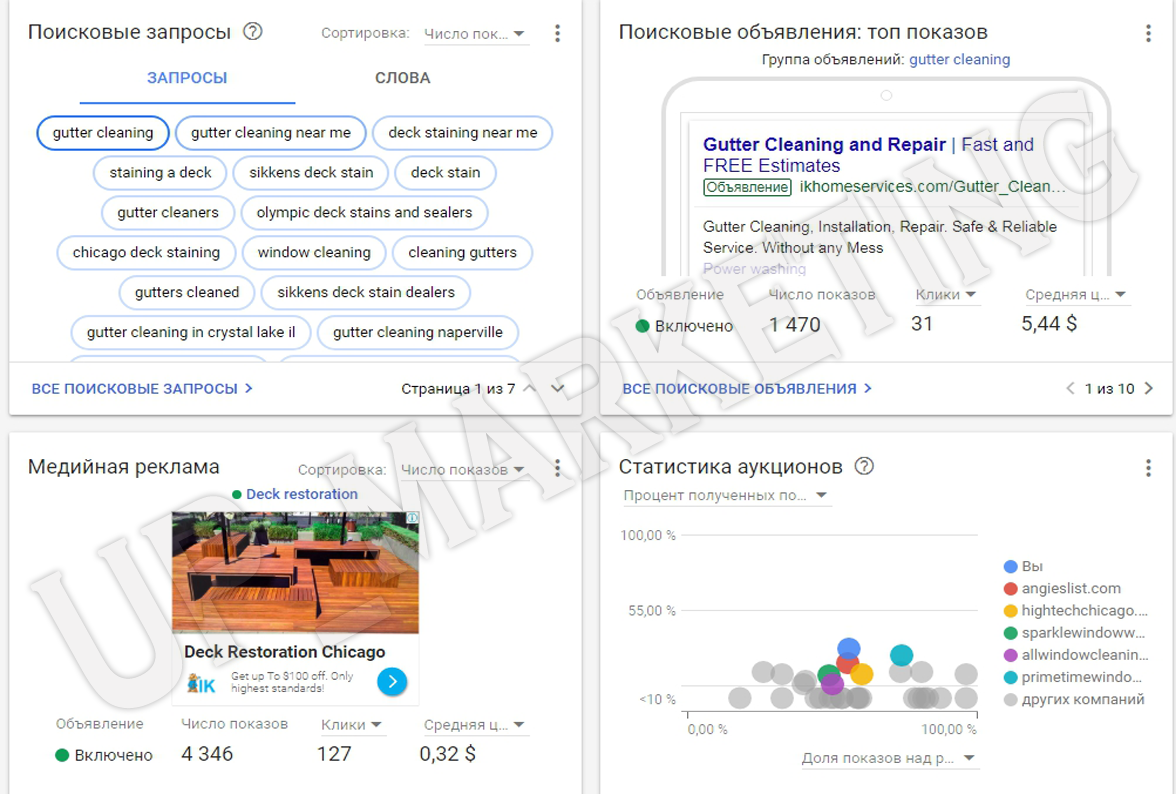Open ВСЕ ПОИСКОВЫЕ ЗАПРОСЫ link
This screenshot has width=1176, height=794.
pos(142,388)
